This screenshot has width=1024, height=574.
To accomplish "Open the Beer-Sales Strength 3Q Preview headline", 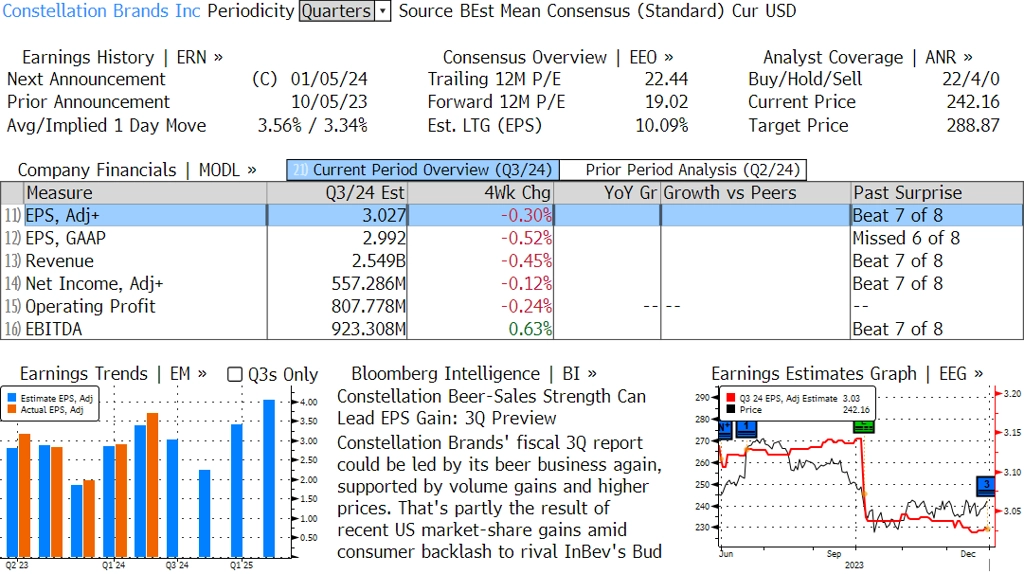I will 491,407.
